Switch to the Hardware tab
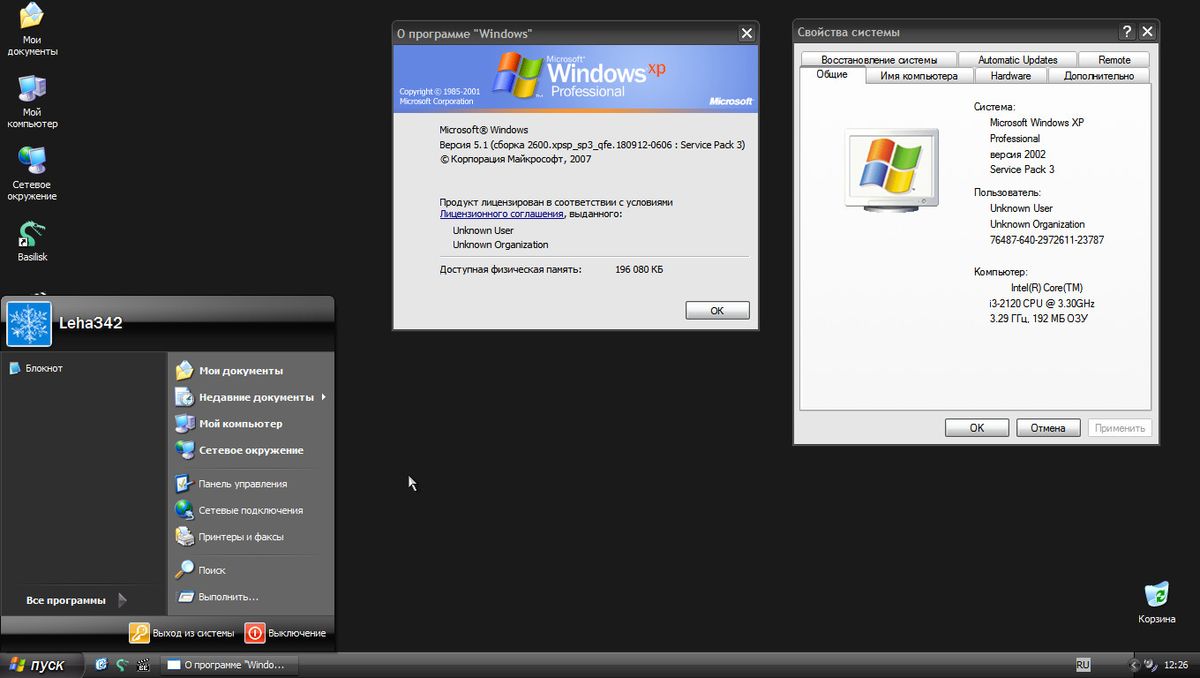The image size is (1200, 678). [1013, 75]
